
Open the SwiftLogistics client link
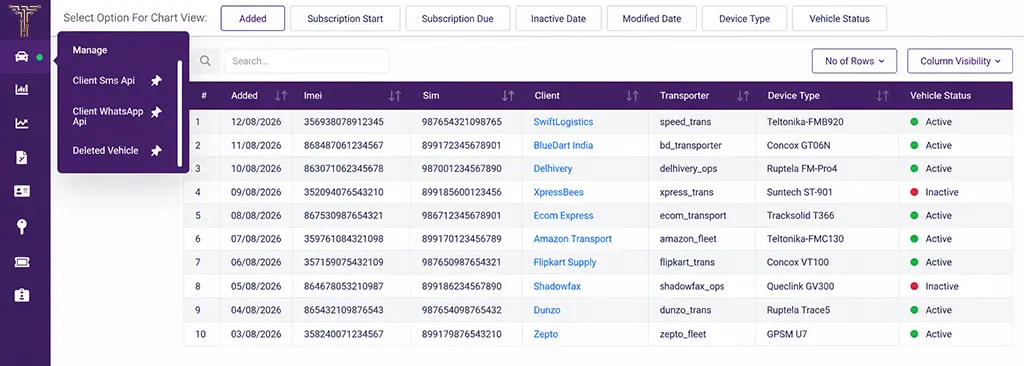point(563,122)
